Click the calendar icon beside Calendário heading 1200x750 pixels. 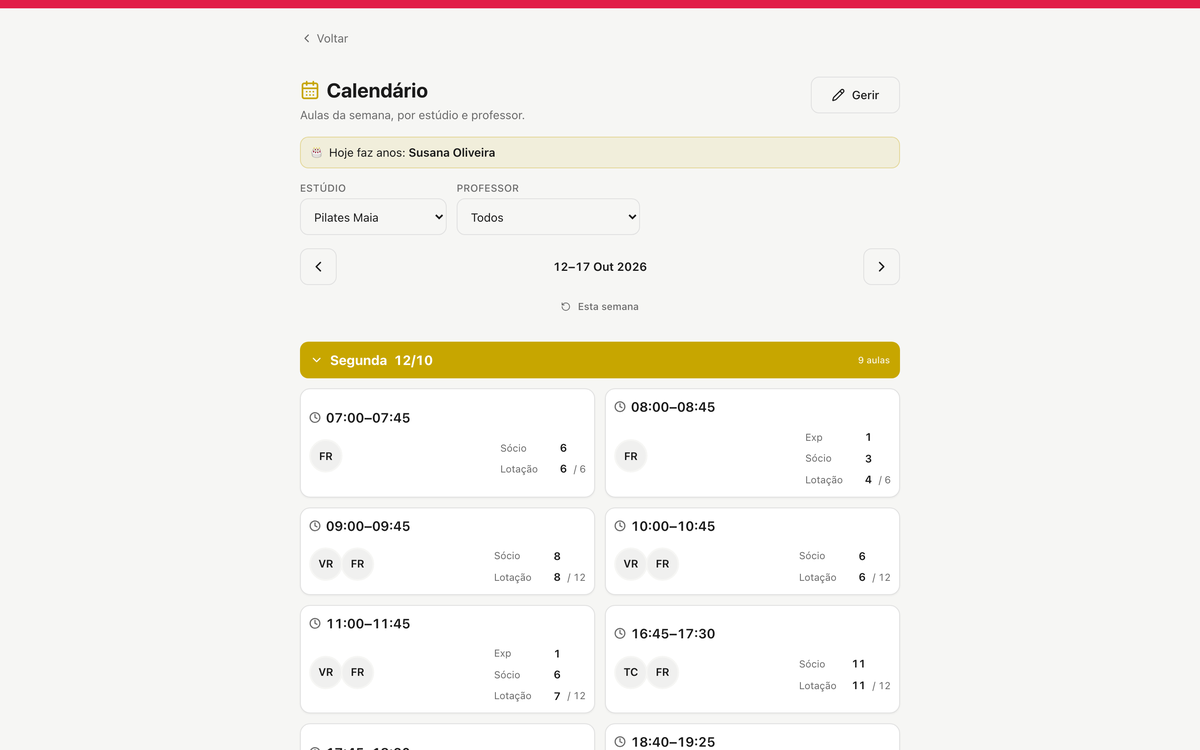(x=310, y=90)
